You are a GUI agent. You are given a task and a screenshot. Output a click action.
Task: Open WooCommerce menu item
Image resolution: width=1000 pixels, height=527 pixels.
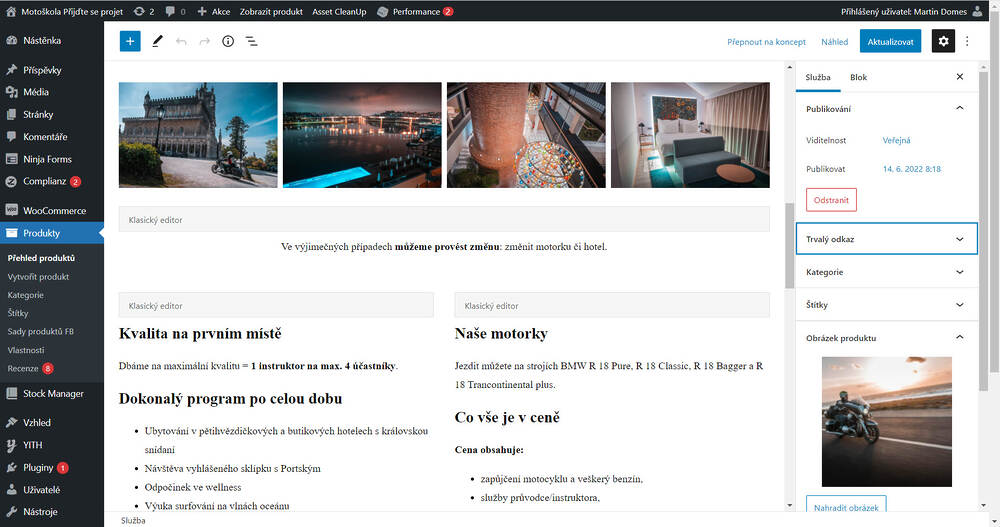52,211
